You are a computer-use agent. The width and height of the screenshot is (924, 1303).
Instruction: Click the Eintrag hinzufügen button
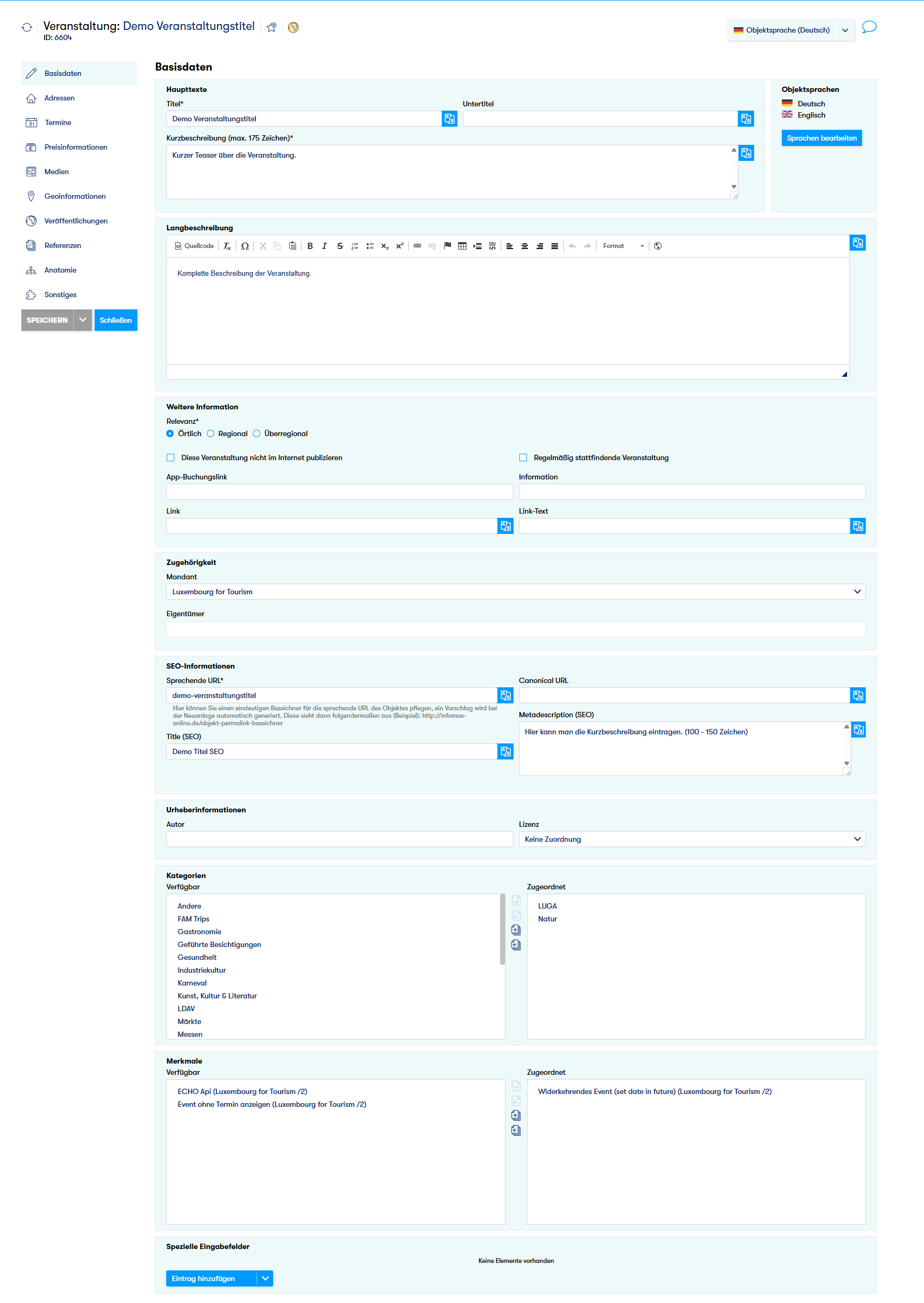click(211, 1278)
